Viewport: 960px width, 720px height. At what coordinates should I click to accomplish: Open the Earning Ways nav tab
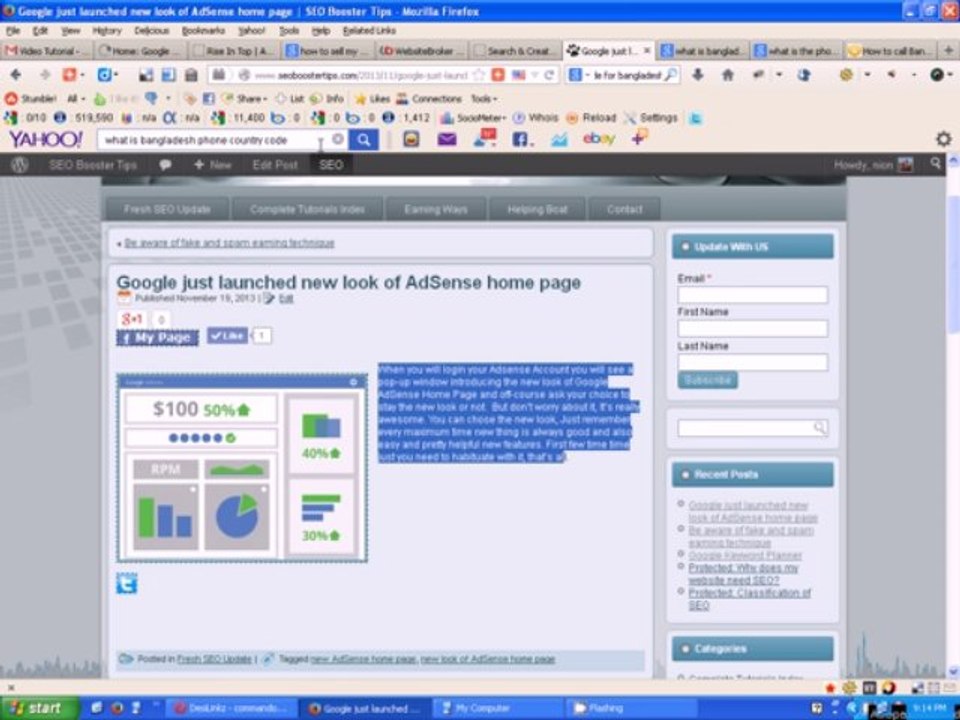click(435, 209)
